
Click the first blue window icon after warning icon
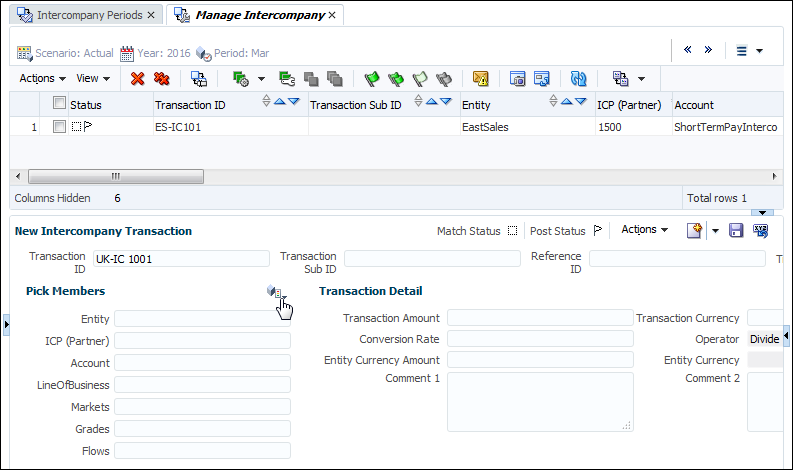tap(517, 78)
